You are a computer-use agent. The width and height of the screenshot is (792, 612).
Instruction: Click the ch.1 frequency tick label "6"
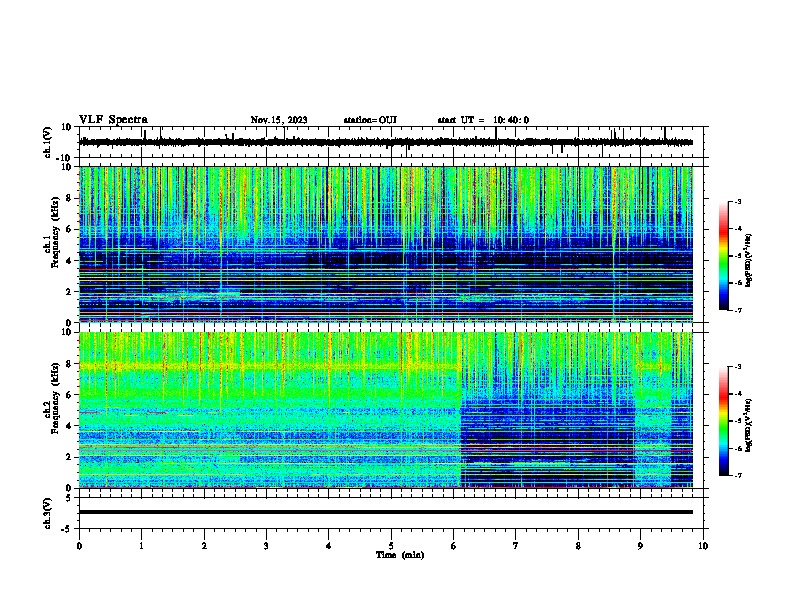click(x=69, y=229)
